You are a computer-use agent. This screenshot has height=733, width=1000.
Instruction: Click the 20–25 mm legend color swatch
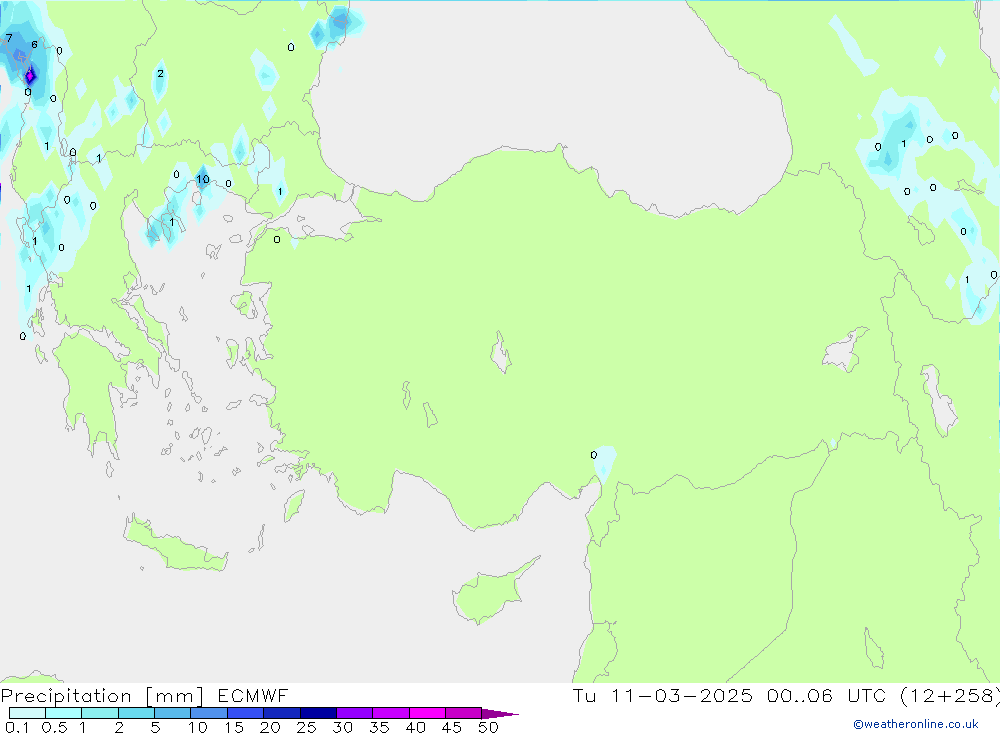point(282,713)
